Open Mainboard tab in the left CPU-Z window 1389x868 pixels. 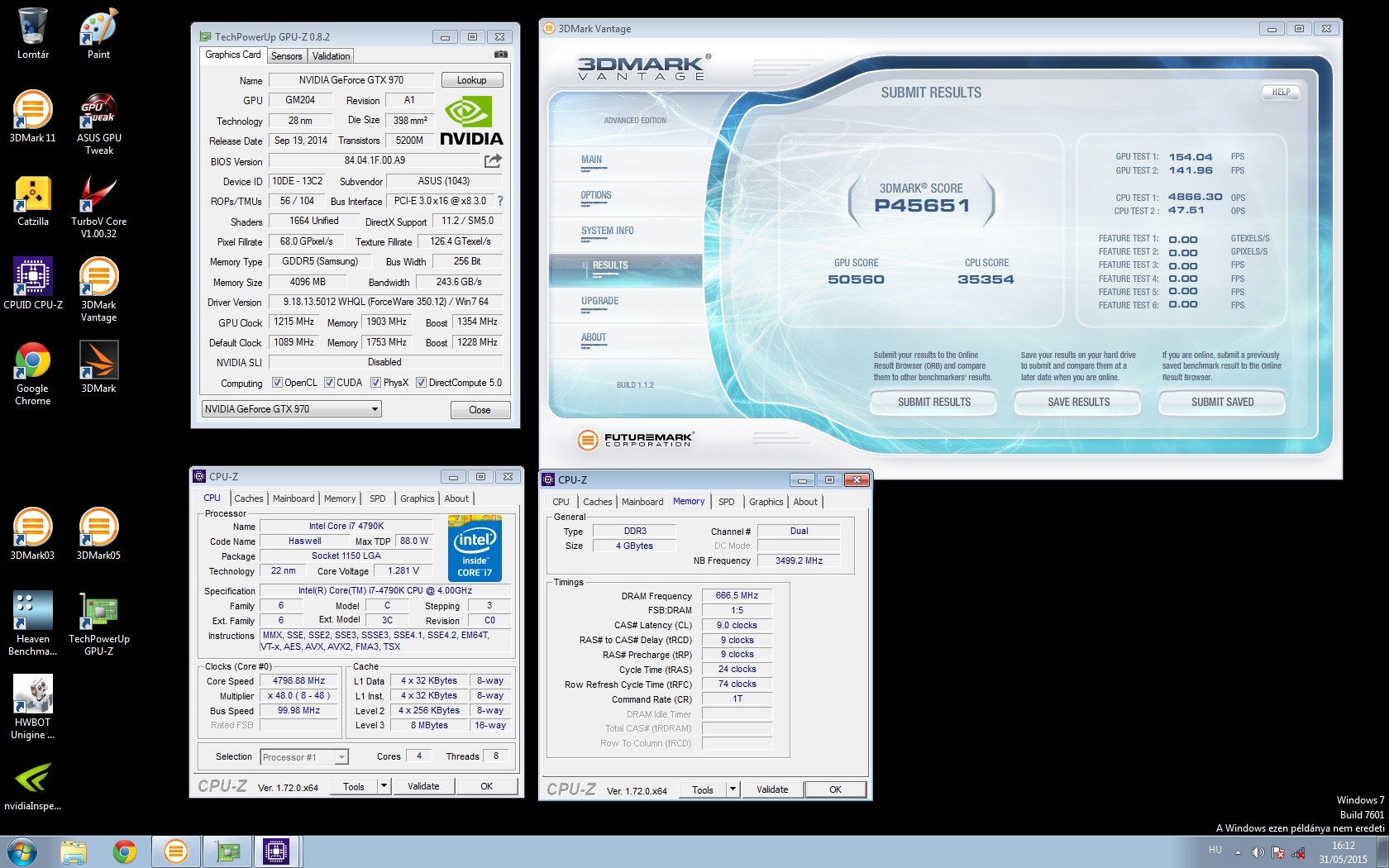(294, 498)
